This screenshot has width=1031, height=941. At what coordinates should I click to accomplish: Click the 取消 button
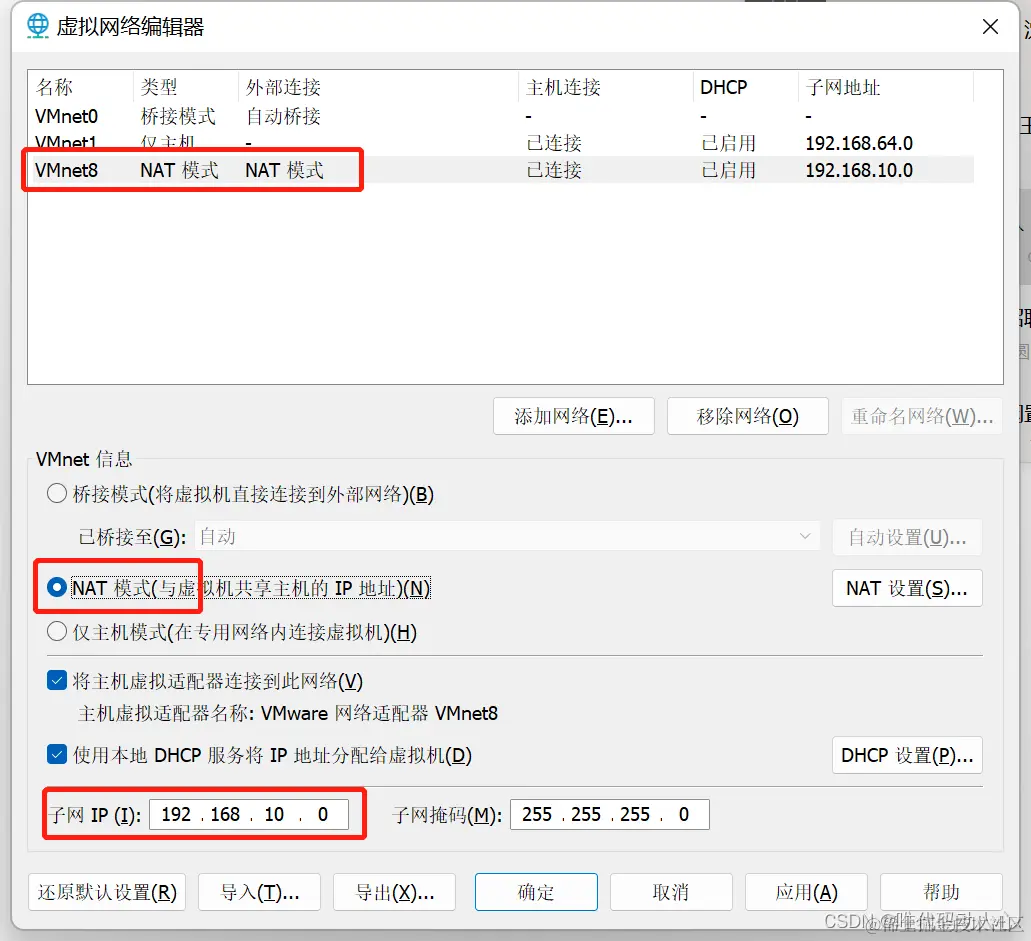click(671, 892)
